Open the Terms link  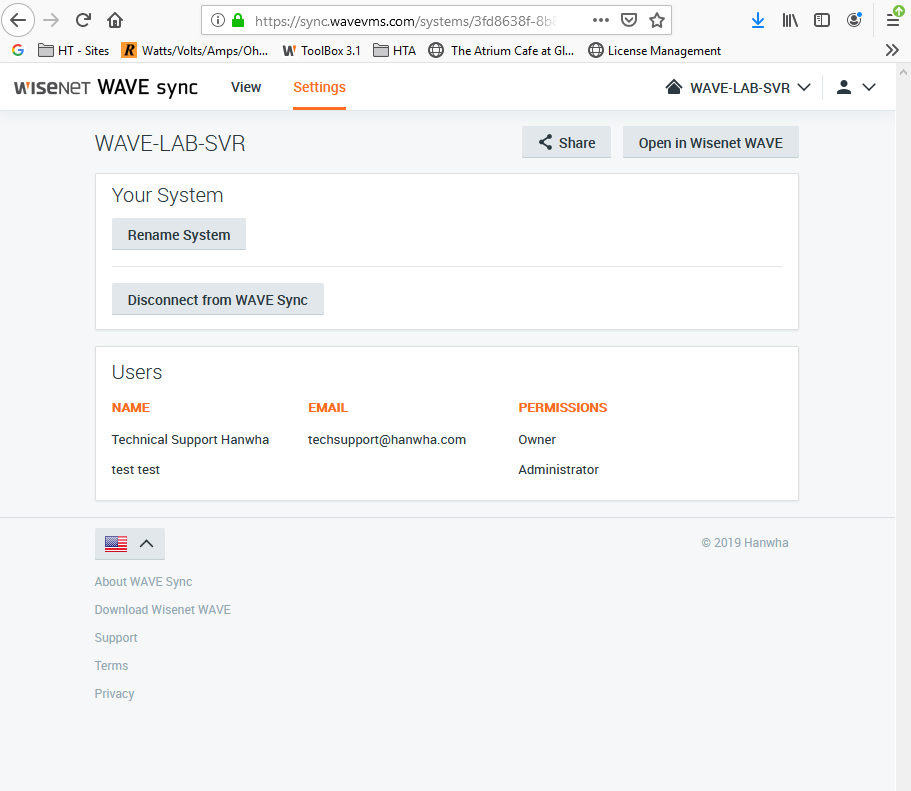tap(112, 665)
